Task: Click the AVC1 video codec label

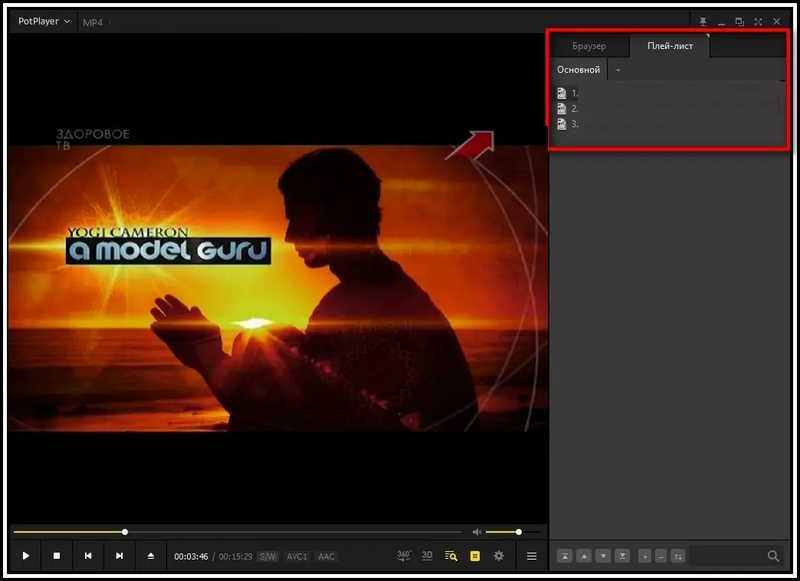Action: (296, 557)
